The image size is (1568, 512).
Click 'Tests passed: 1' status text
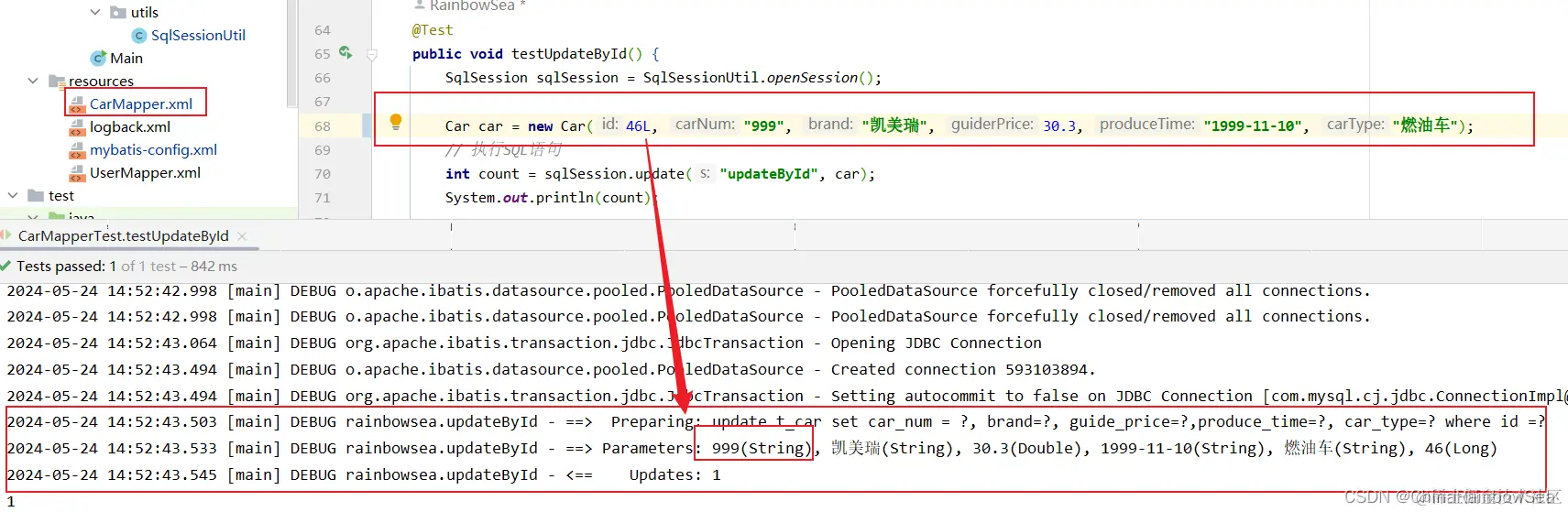click(x=67, y=266)
